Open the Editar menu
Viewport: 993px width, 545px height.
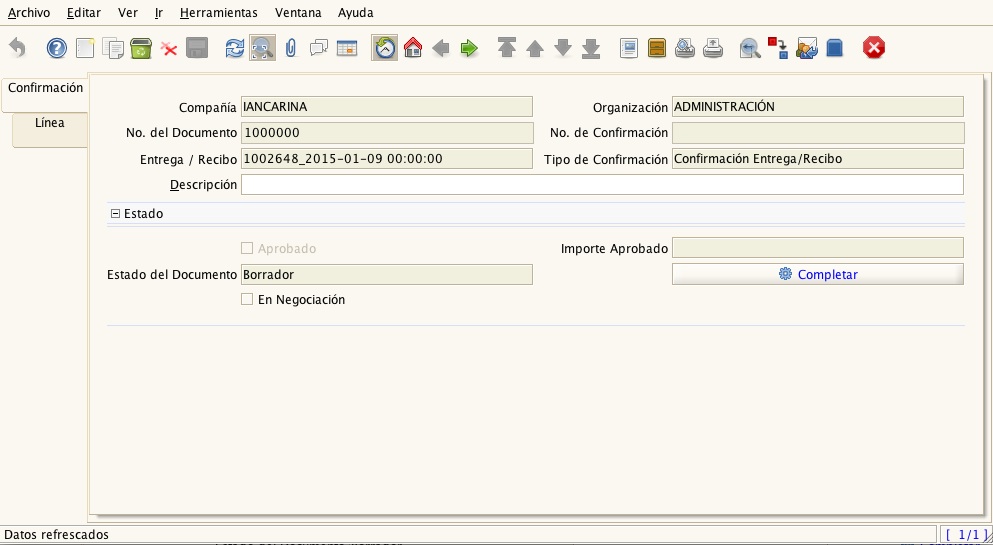pyautogui.click(x=84, y=13)
